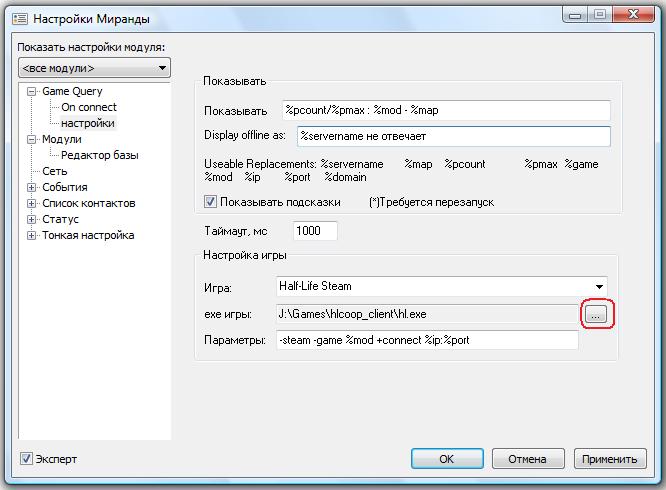Click the Таймаут timeout field with 1000
Screen dimensions: 666x490
(x=315, y=231)
